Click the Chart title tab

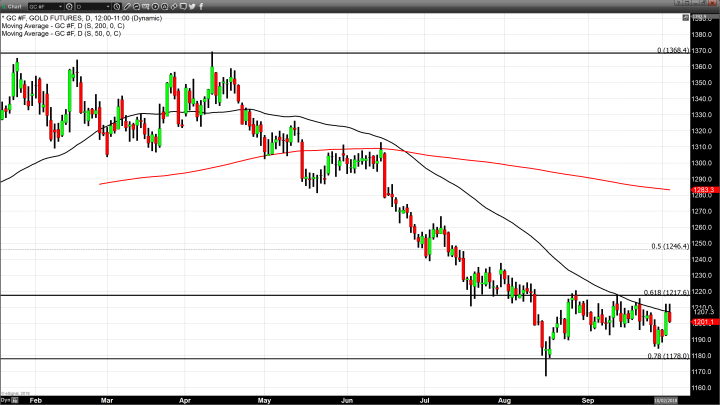[x=14, y=5]
